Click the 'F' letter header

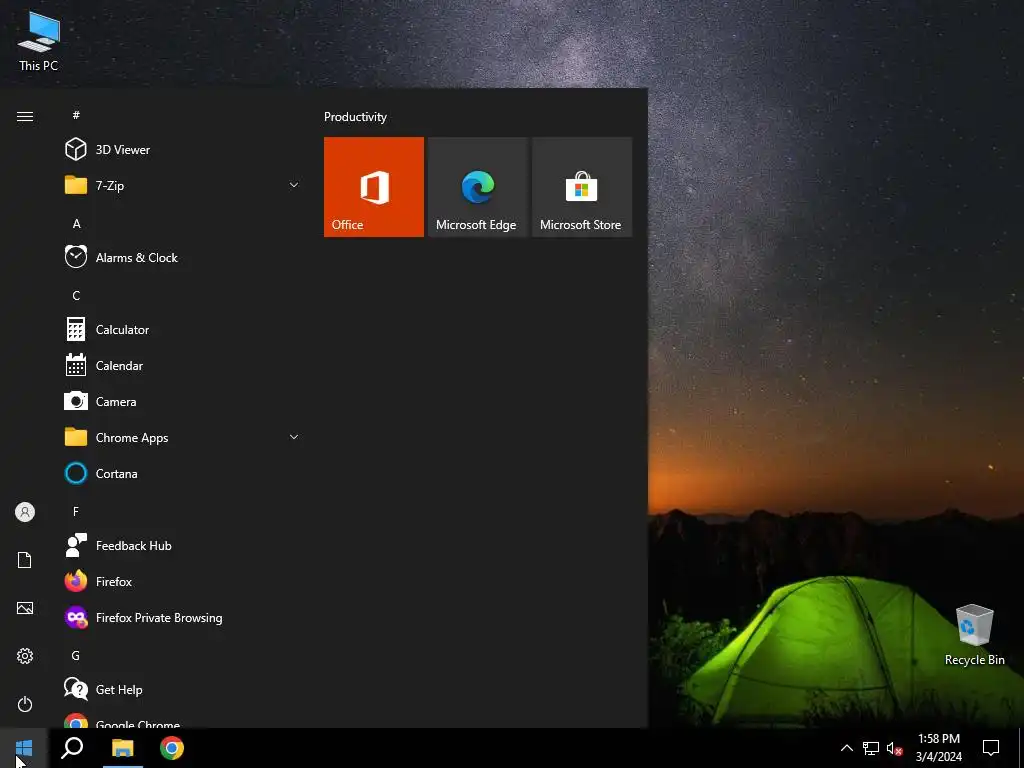76,511
